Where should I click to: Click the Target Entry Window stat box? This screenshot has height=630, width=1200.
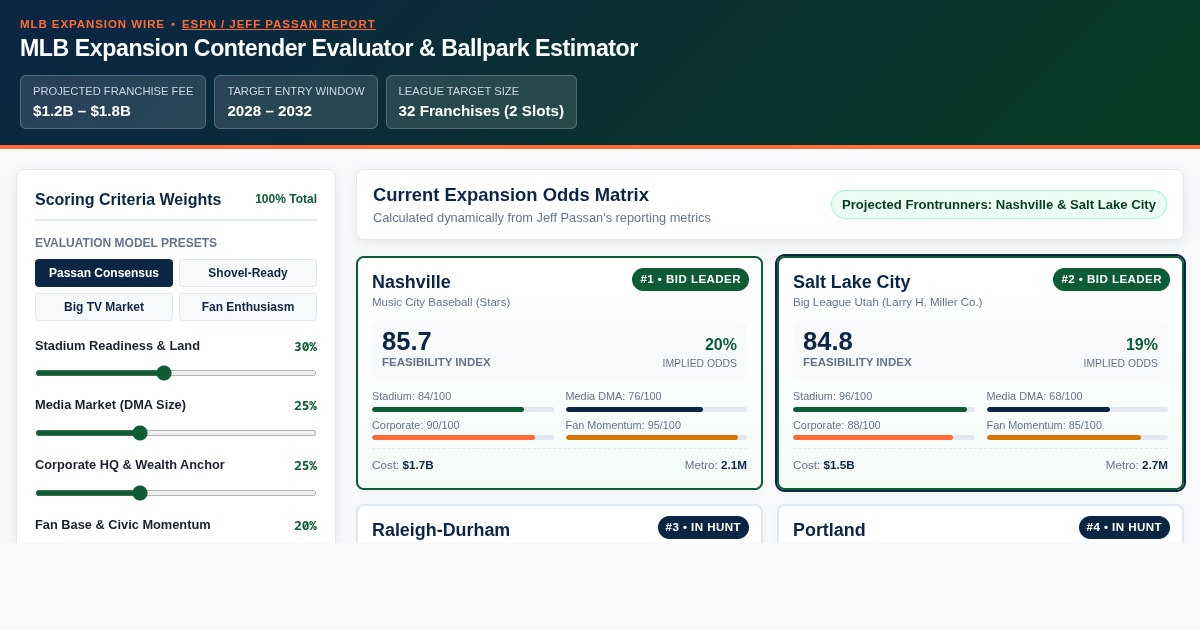(296, 102)
